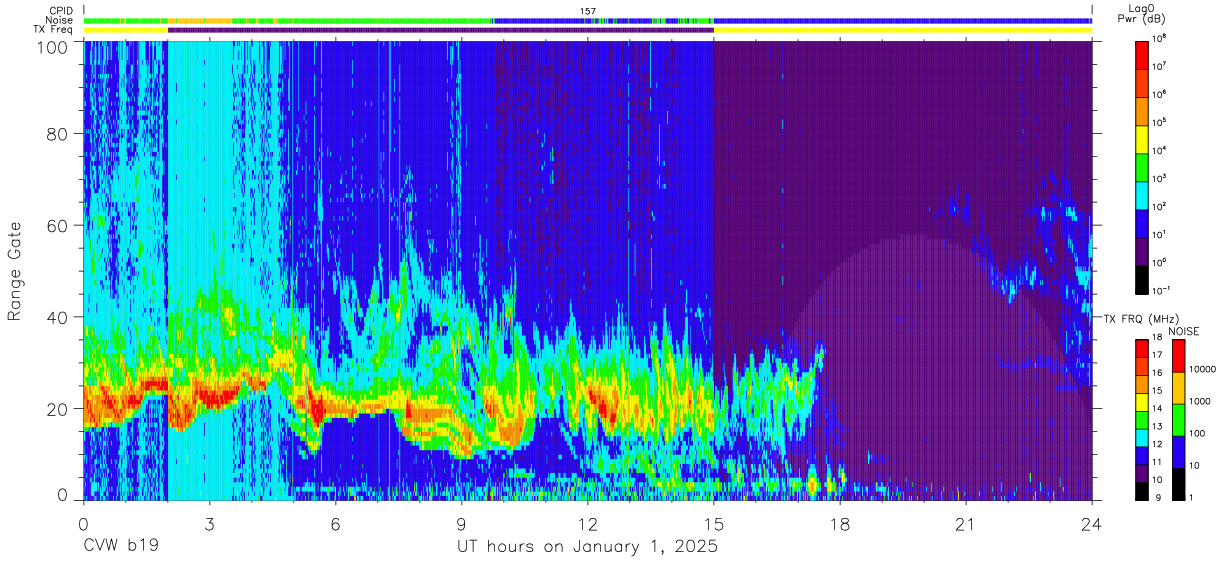Screen dimensions: 1228x567
Task: Click the '1000' label on the NOISE legend
Action: coord(1200,401)
